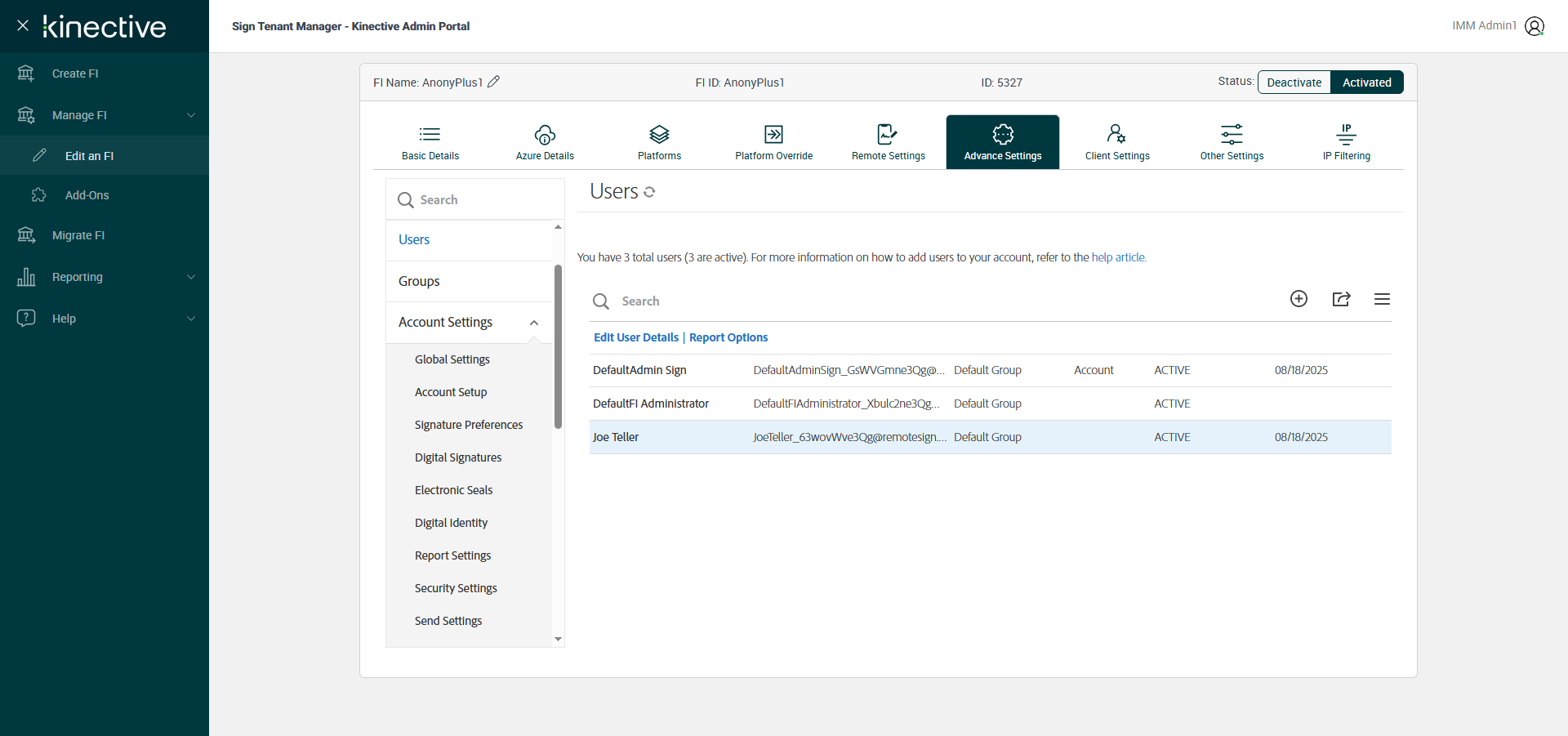Click the settings panel vertical scrollbar
Screen dimensions: 1568x736
[558, 346]
